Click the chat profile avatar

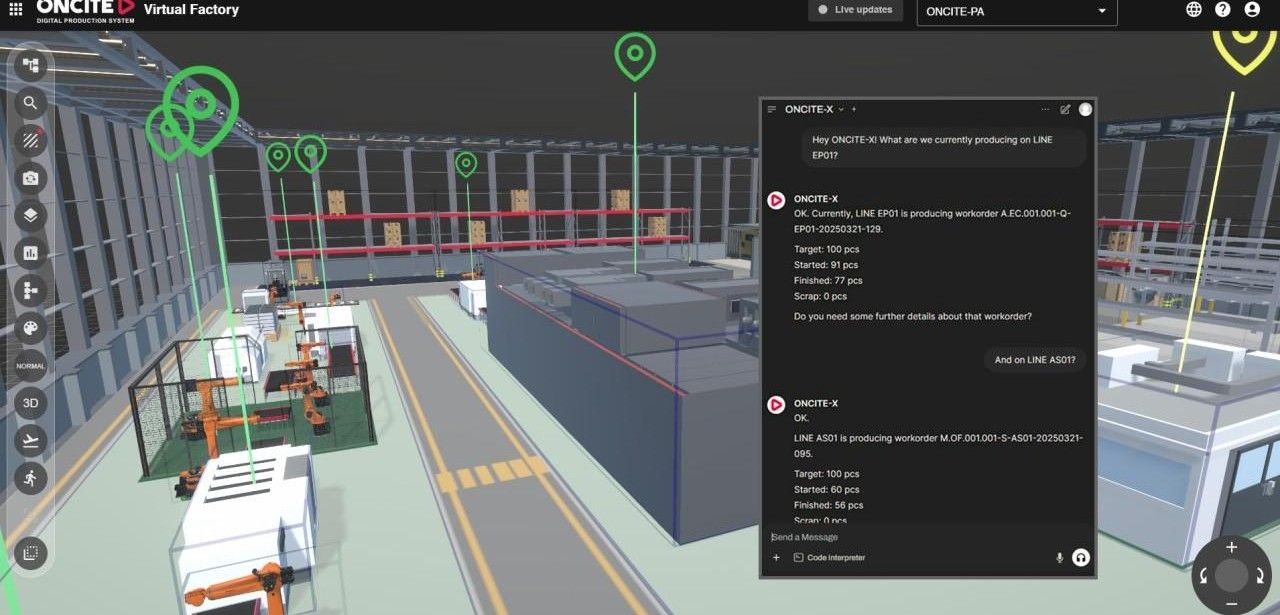(1085, 109)
